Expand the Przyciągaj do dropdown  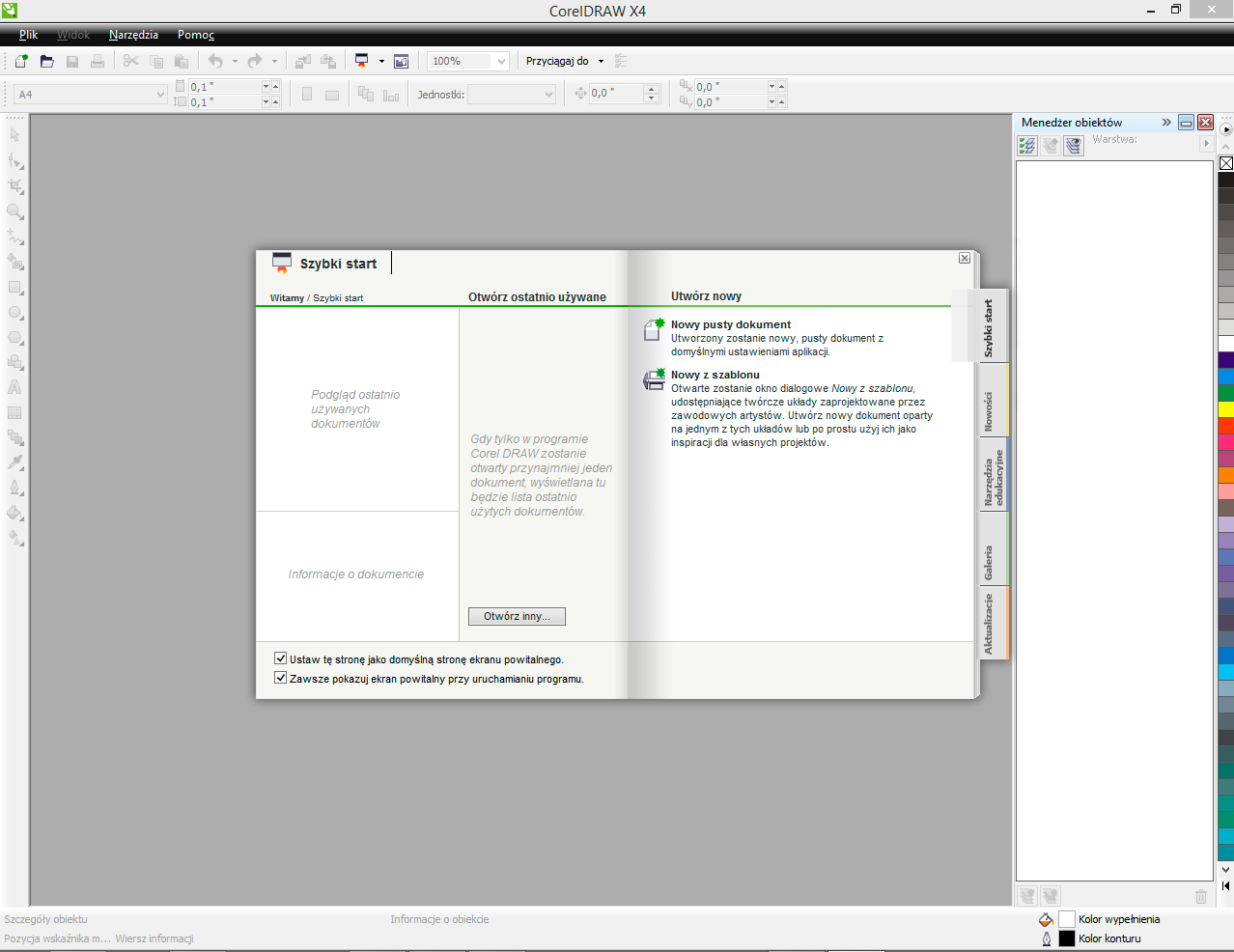[601, 61]
